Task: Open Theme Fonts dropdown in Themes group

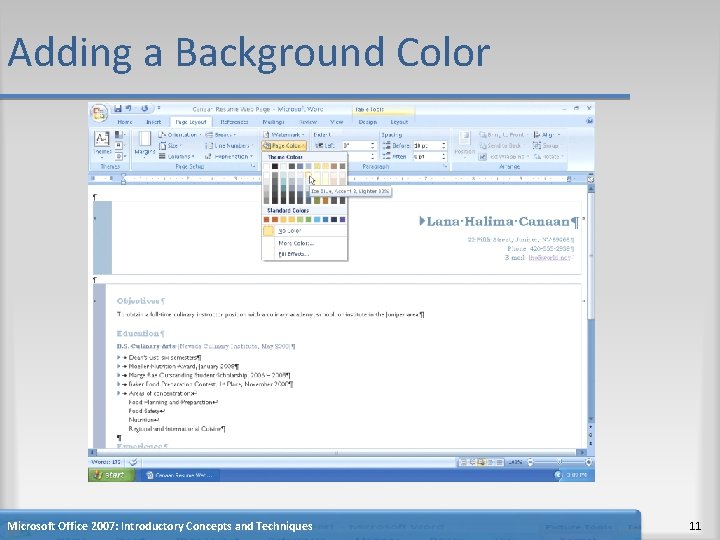Action: 119,146
